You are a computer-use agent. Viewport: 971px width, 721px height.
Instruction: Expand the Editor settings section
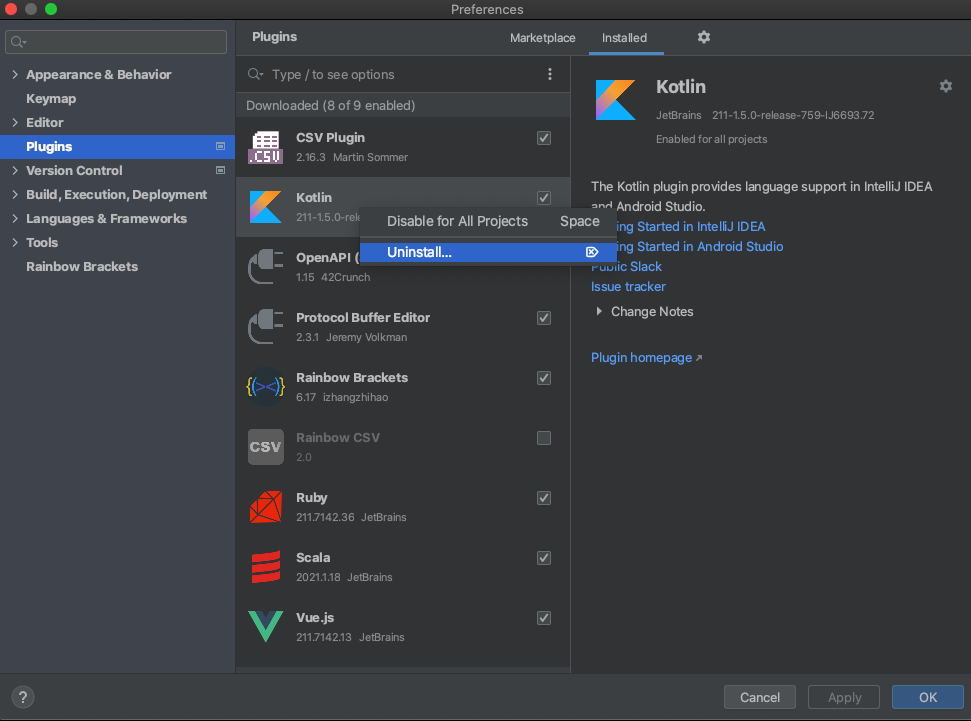click(x=15, y=123)
